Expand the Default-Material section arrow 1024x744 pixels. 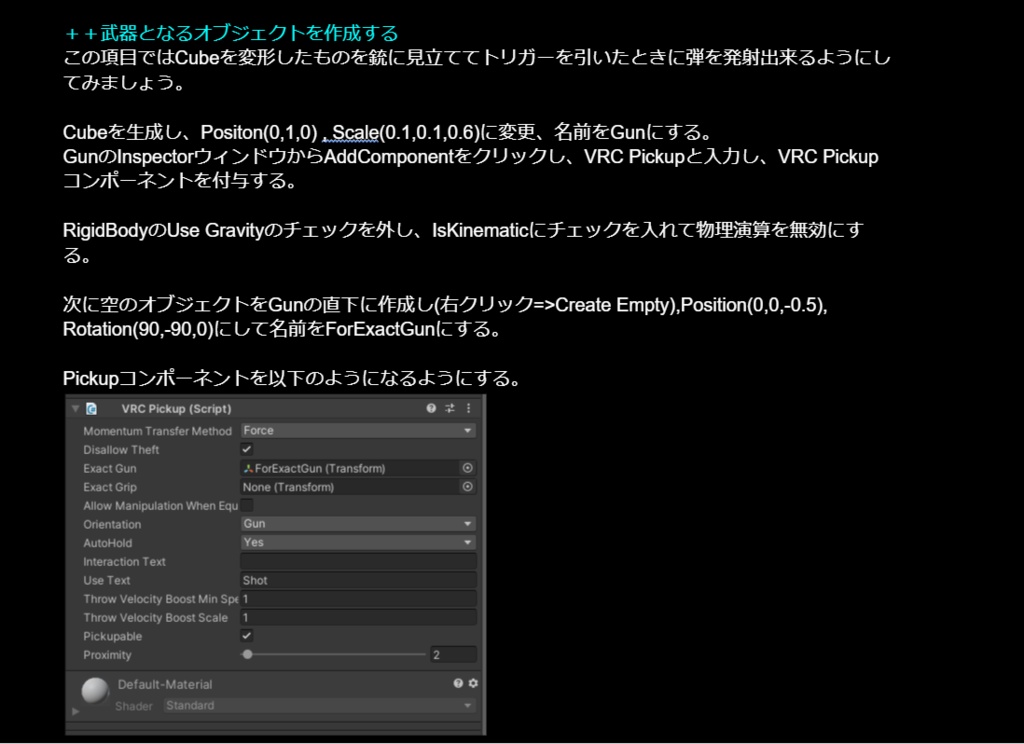tap(76, 712)
